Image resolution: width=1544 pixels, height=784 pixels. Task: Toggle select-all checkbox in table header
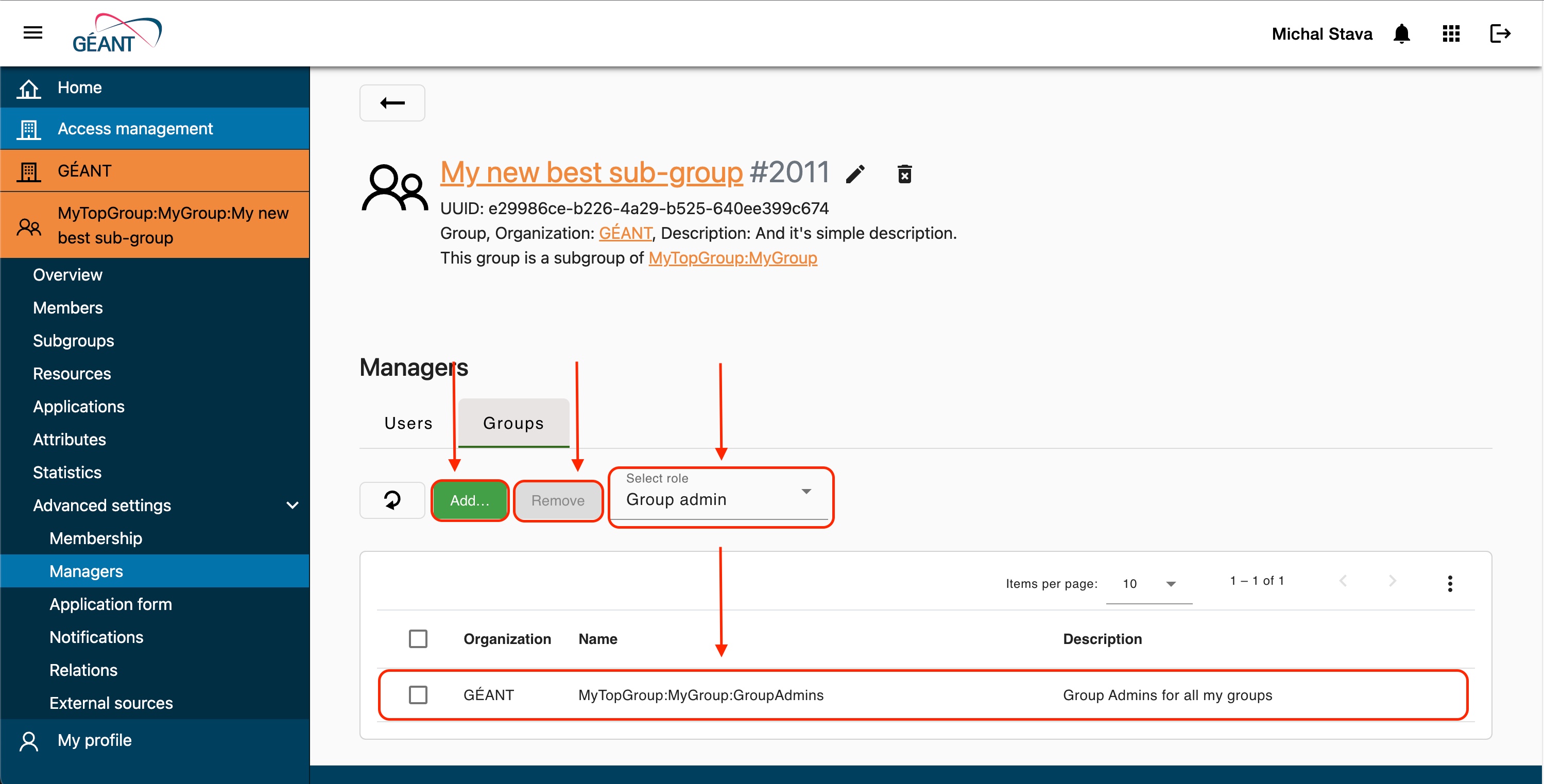pyautogui.click(x=418, y=638)
